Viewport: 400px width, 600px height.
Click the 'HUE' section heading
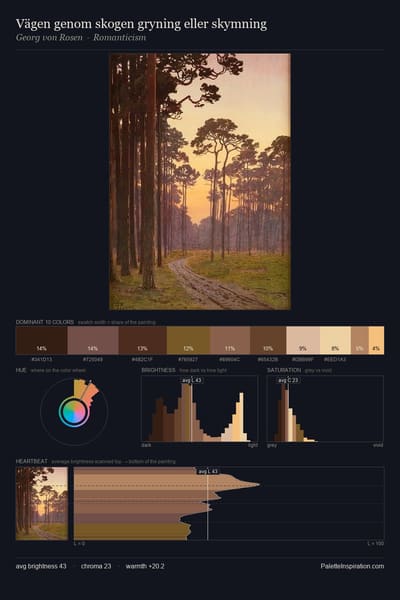[21, 370]
